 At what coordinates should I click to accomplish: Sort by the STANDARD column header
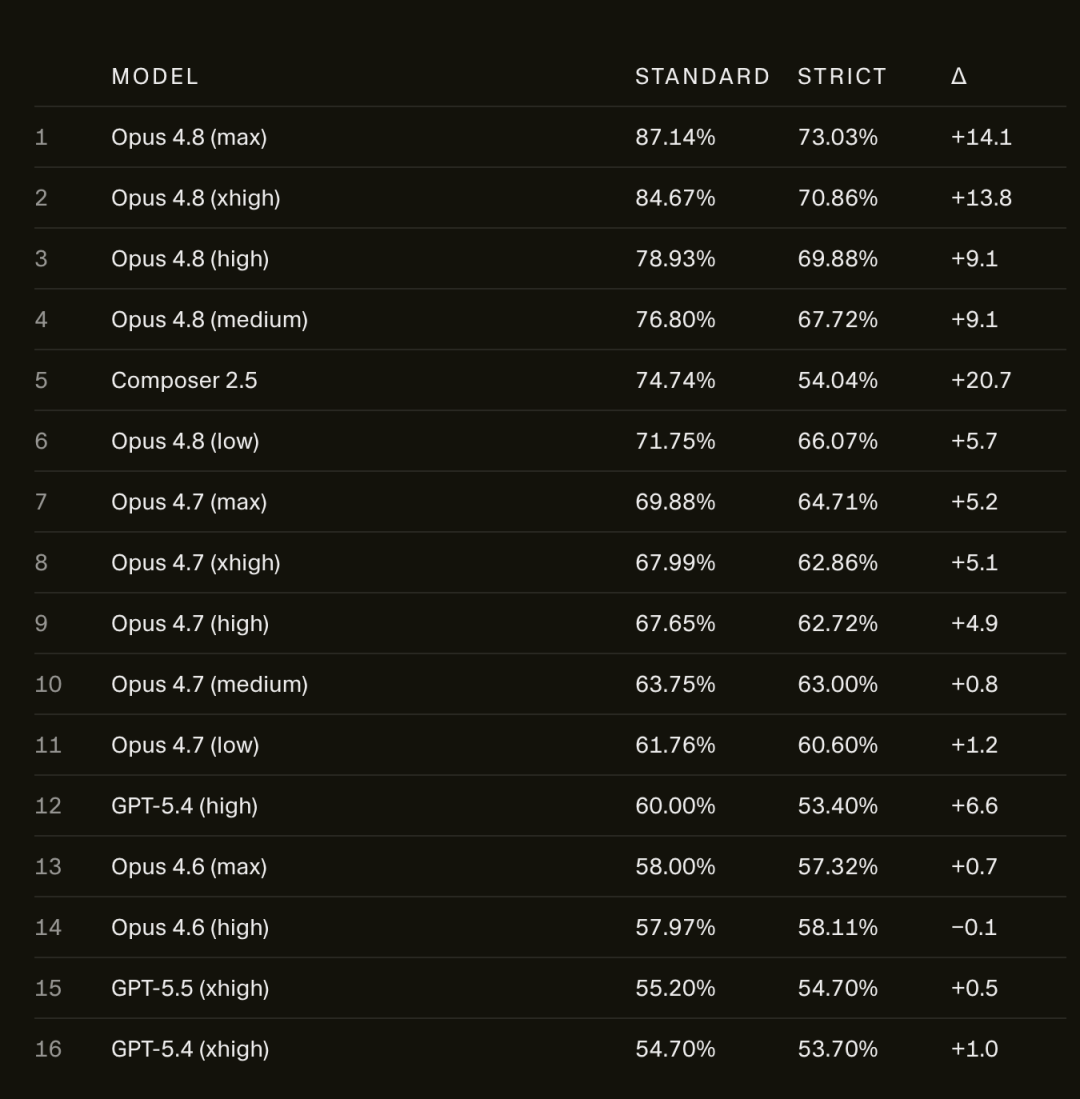[x=702, y=76]
